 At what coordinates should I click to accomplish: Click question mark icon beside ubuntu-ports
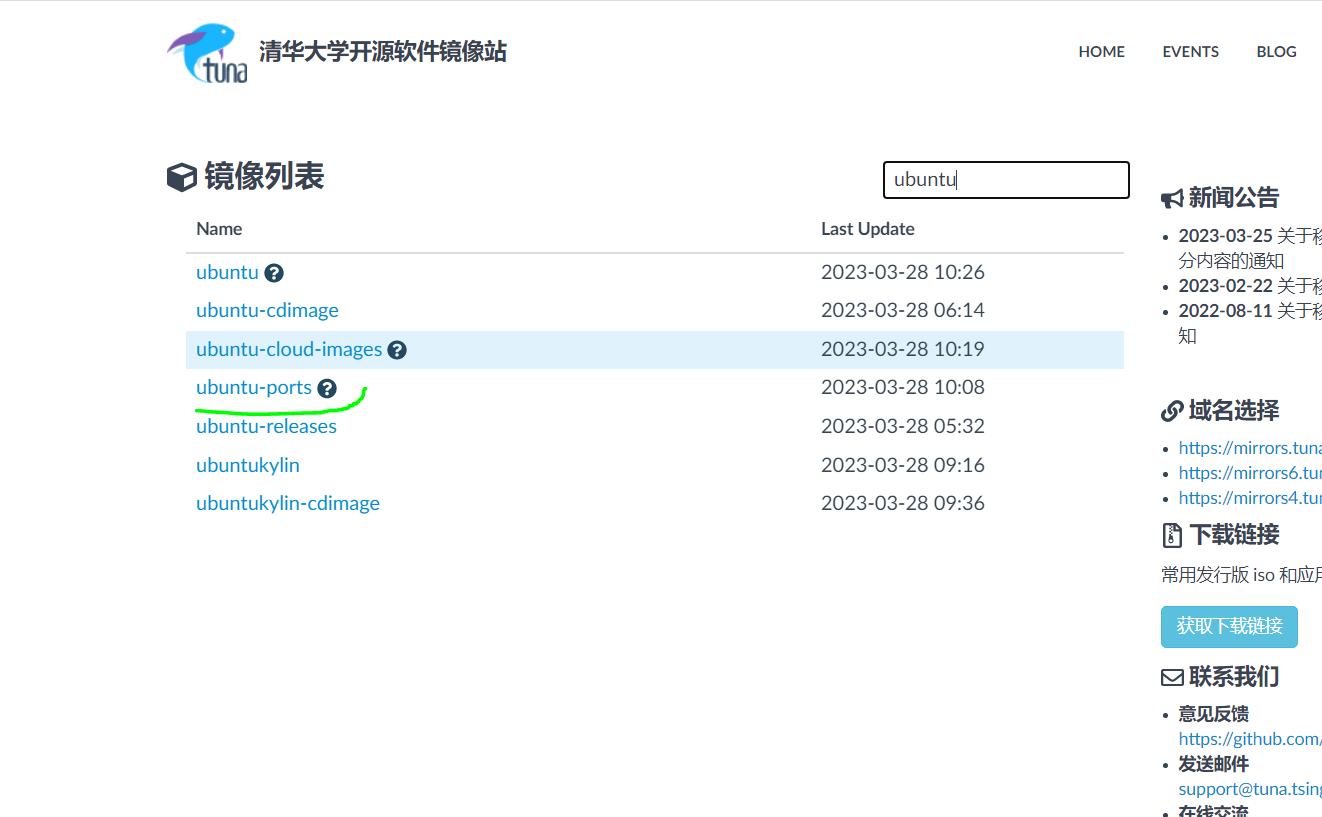pyautogui.click(x=326, y=388)
